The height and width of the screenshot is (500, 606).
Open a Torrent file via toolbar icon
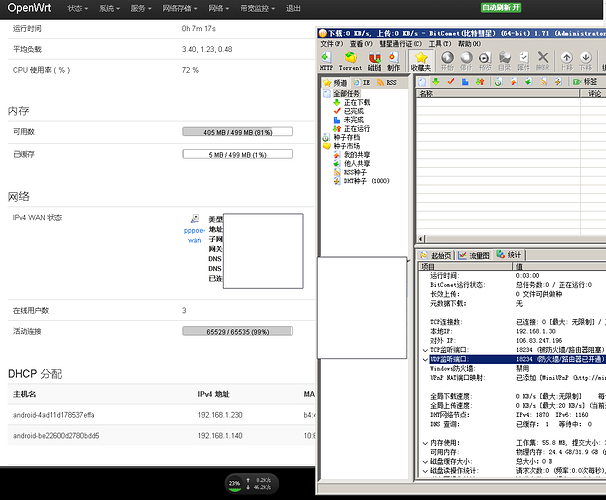tap(351, 61)
